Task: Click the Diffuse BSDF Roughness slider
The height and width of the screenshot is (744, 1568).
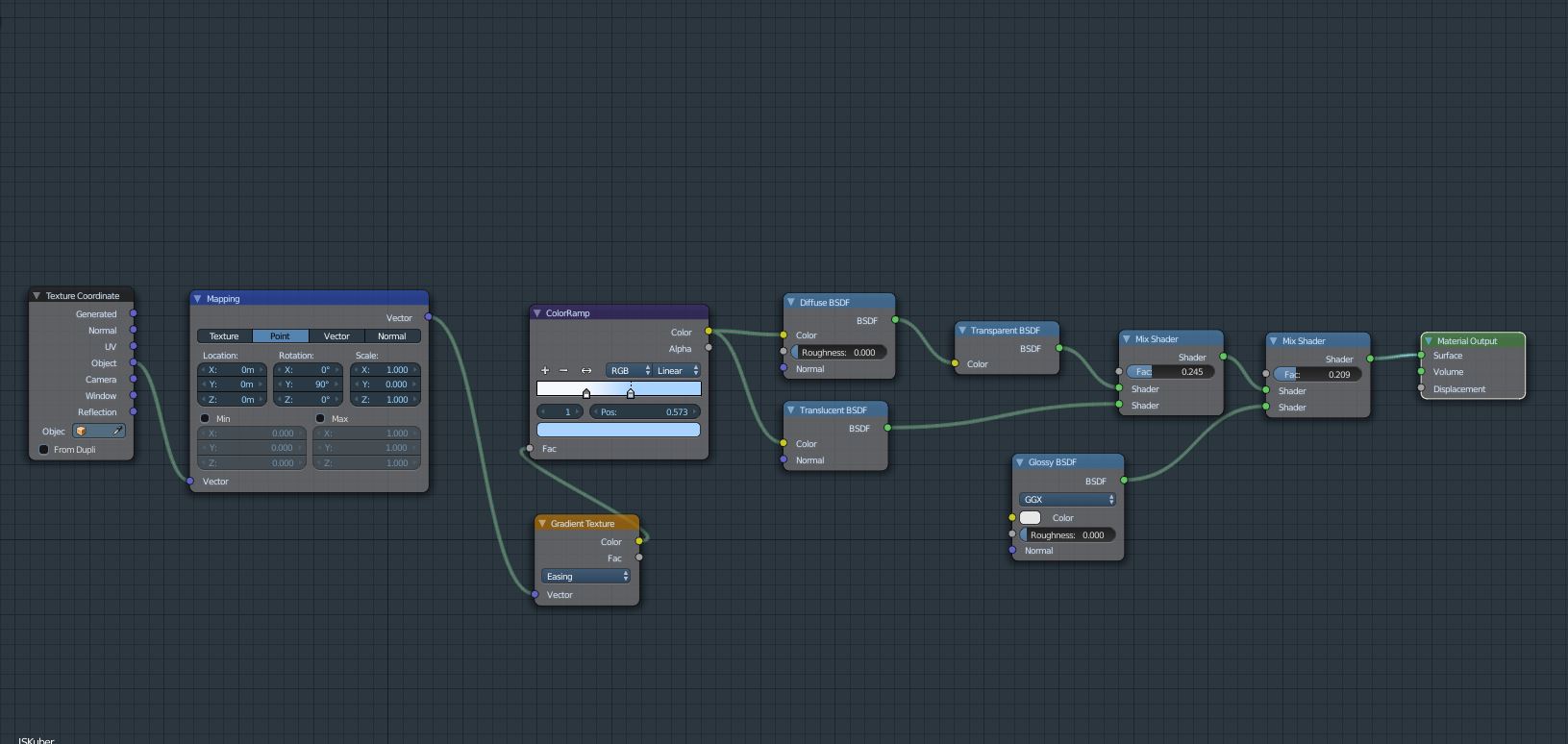Action: pyautogui.click(x=838, y=353)
